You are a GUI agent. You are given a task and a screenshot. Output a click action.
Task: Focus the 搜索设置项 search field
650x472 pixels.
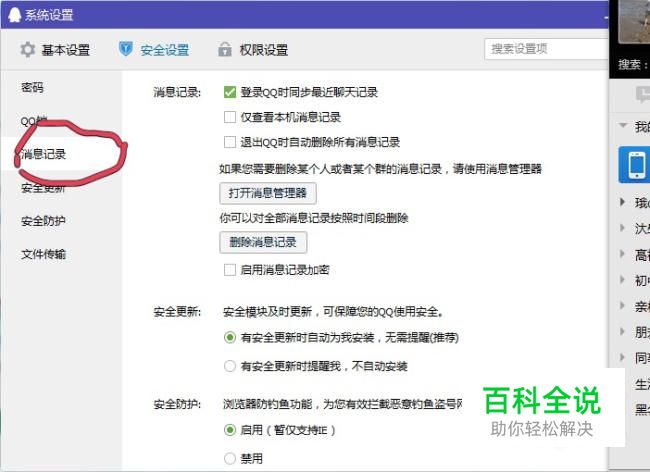tap(546, 49)
